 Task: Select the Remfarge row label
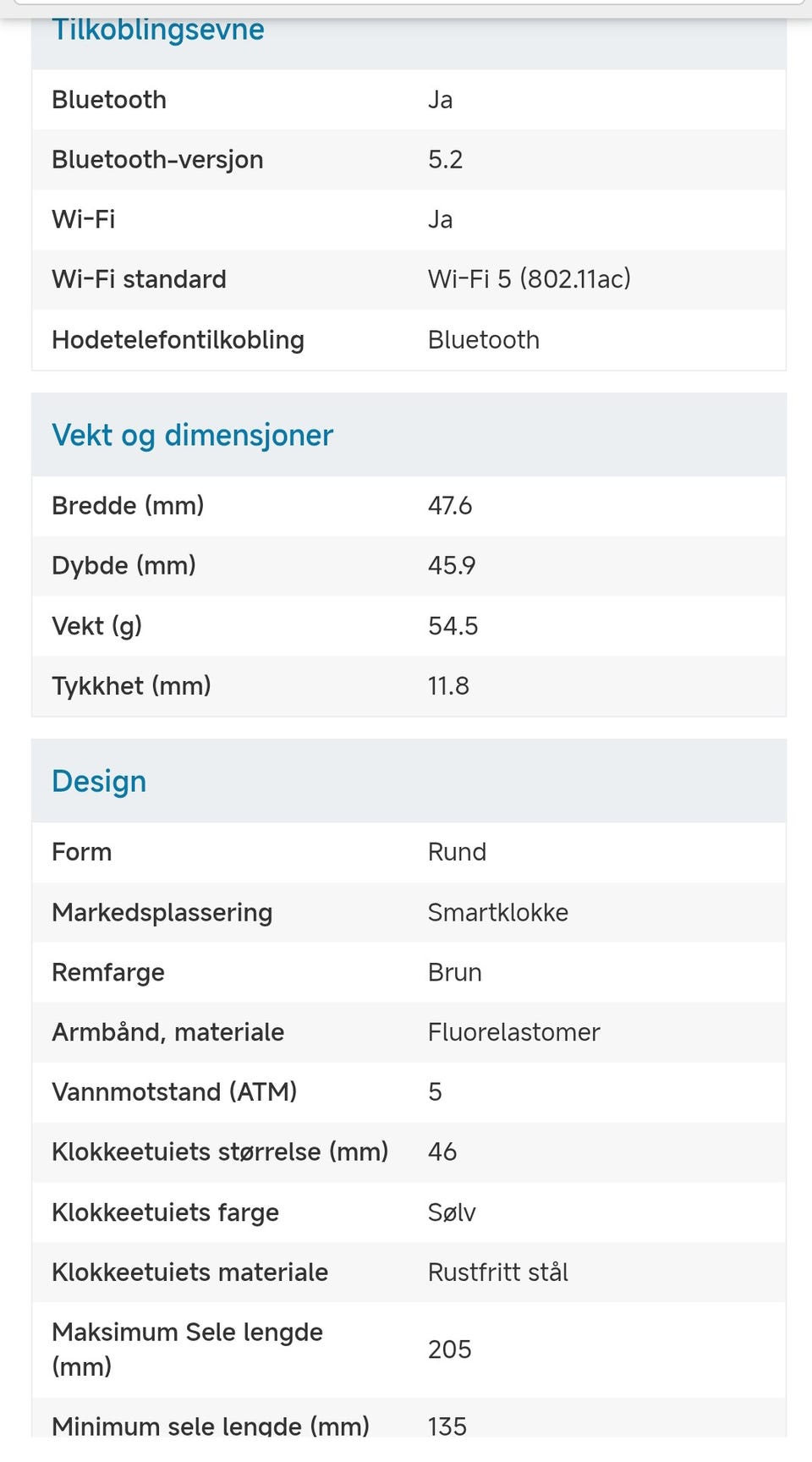(108, 972)
